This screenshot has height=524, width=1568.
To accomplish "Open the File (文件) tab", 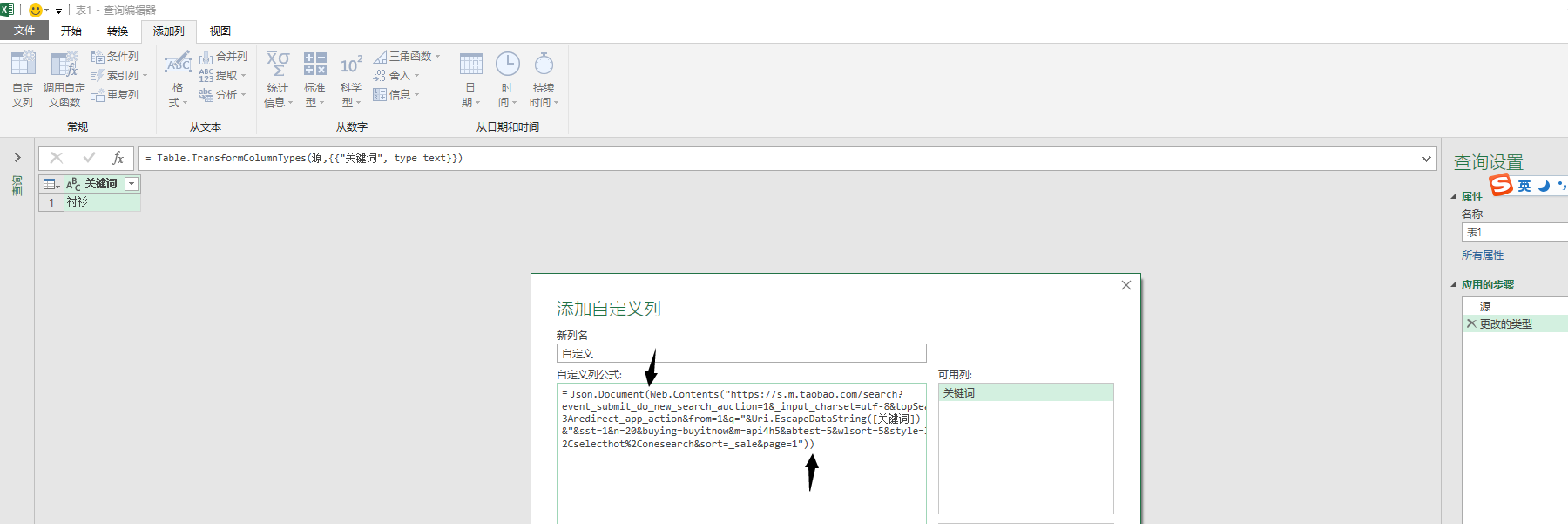I will 24,31.
